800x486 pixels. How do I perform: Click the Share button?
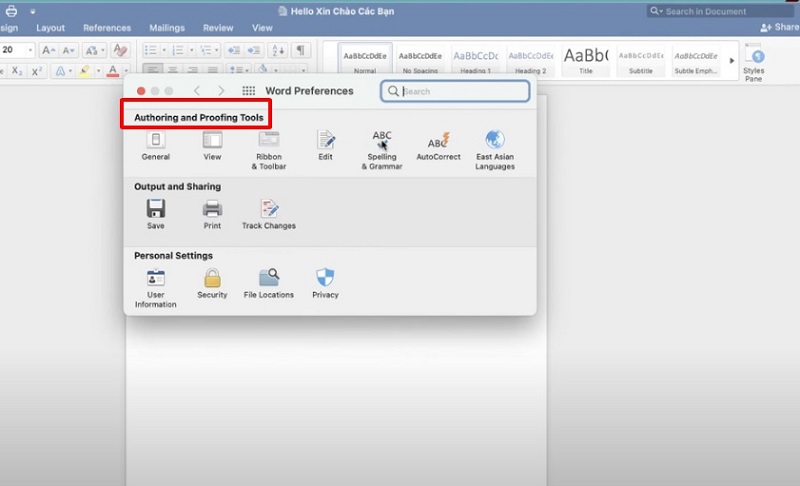pyautogui.click(x=780, y=27)
